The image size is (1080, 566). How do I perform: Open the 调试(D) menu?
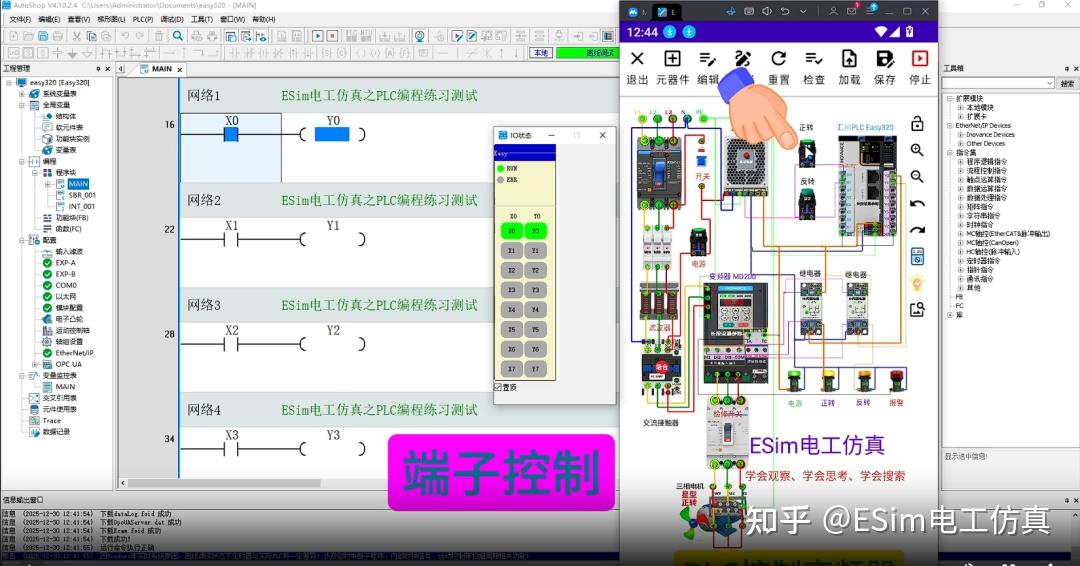(x=172, y=19)
